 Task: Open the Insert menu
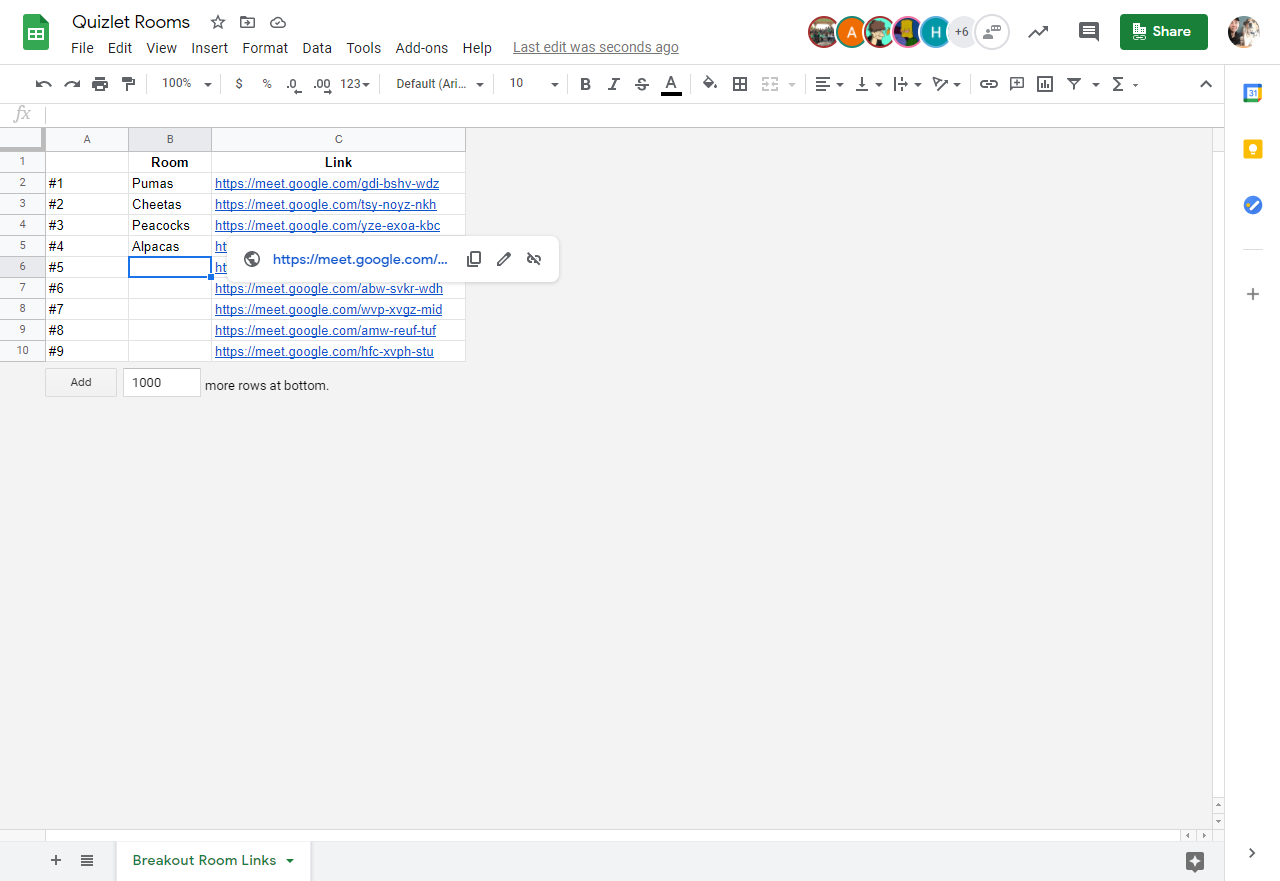pyautogui.click(x=210, y=48)
